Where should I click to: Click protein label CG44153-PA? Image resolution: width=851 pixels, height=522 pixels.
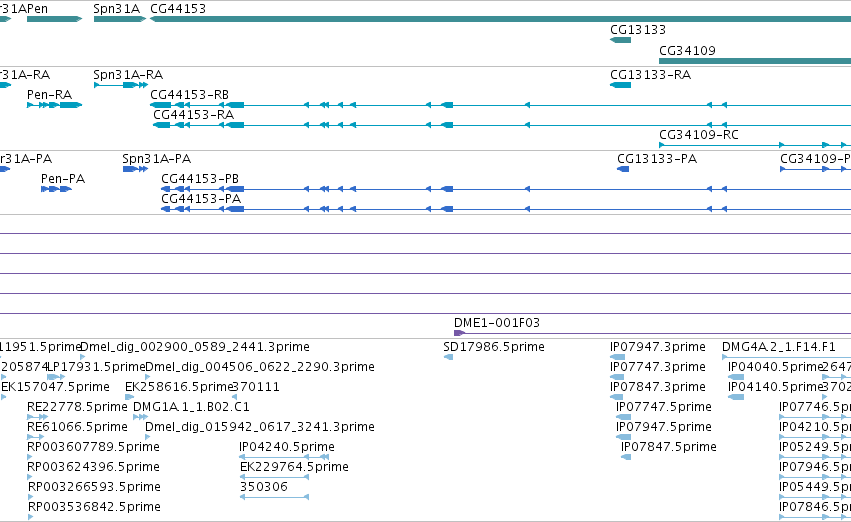tap(201, 199)
